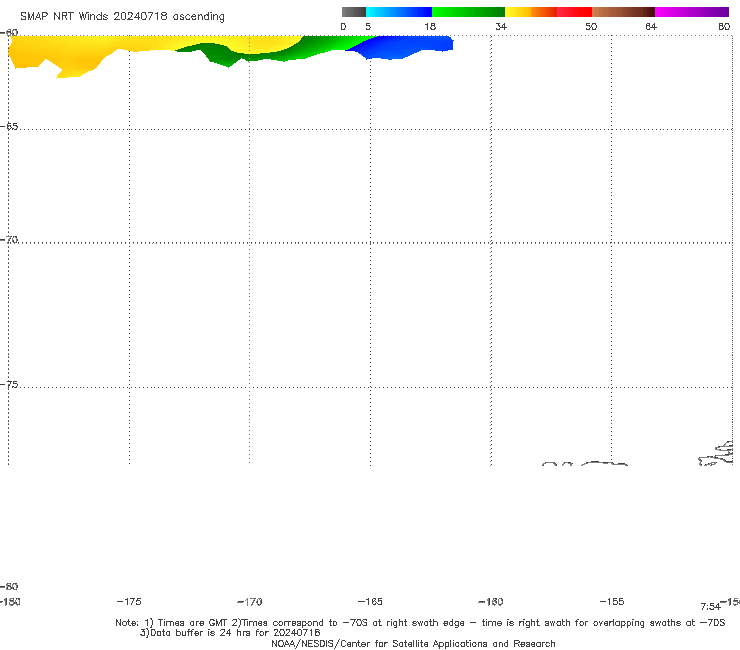Click the latitude label '-70'

tap(9, 239)
